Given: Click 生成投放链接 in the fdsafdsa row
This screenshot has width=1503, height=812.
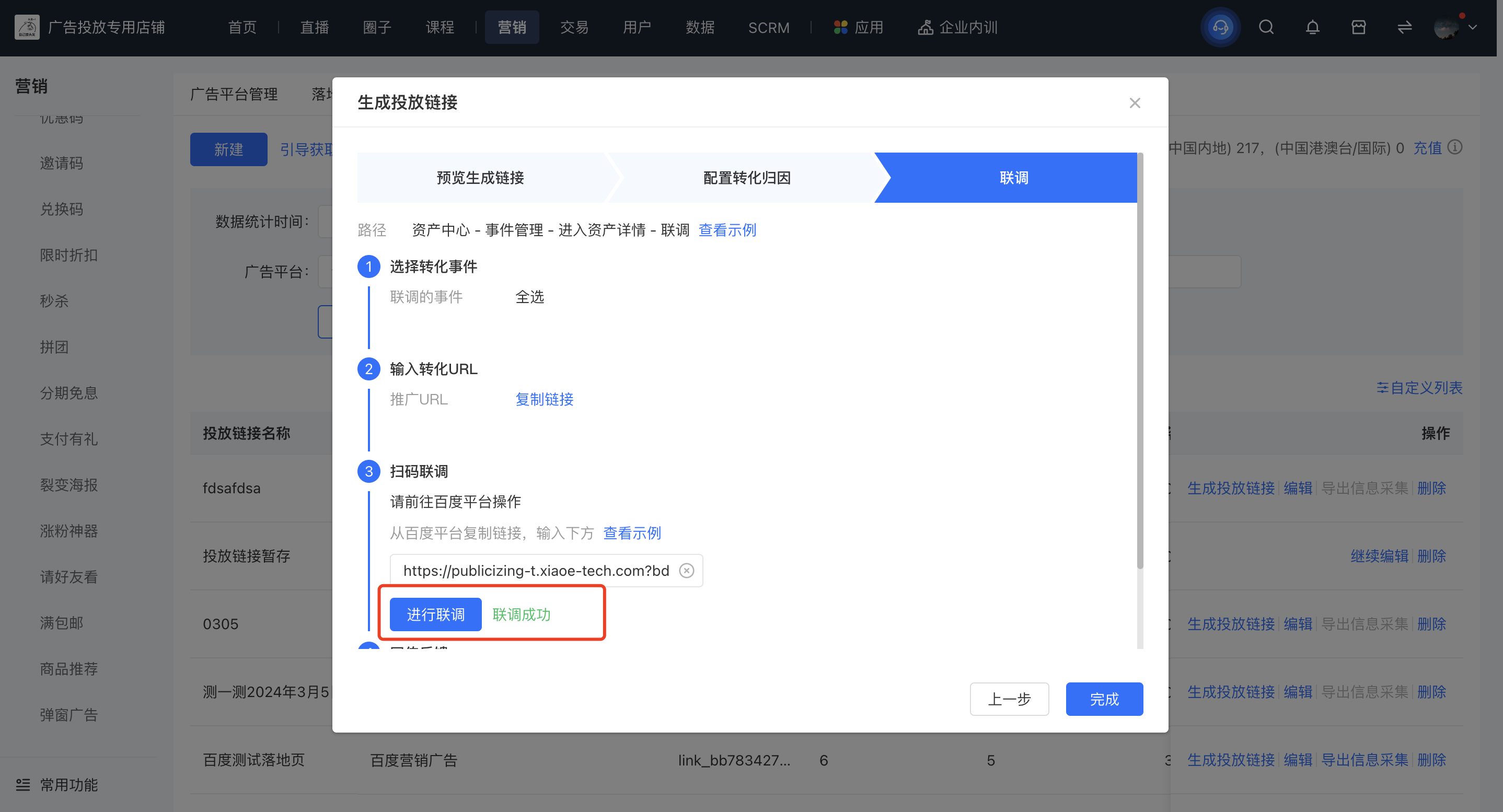Looking at the screenshot, I should [1231, 488].
